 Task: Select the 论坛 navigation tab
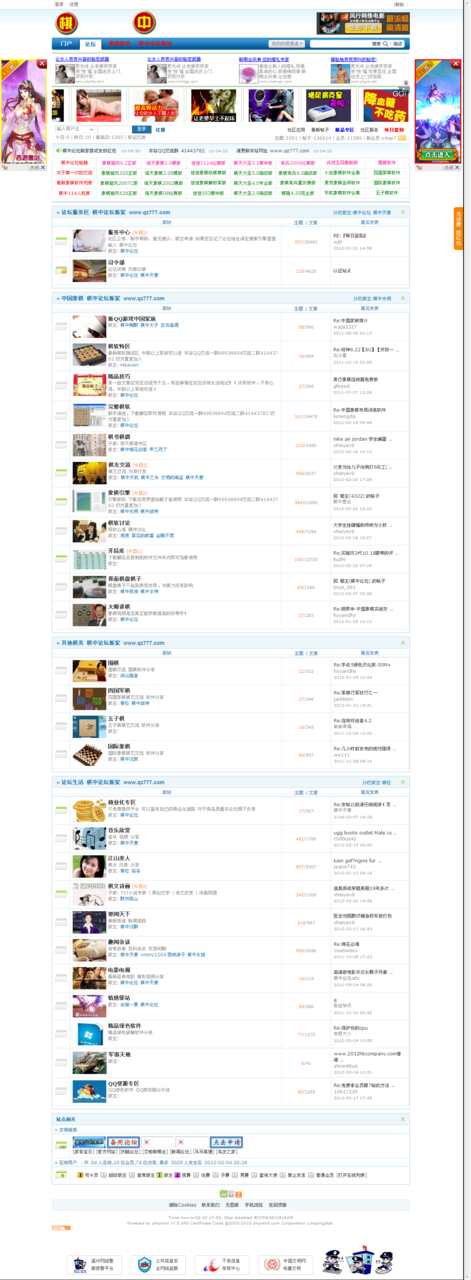click(90, 44)
